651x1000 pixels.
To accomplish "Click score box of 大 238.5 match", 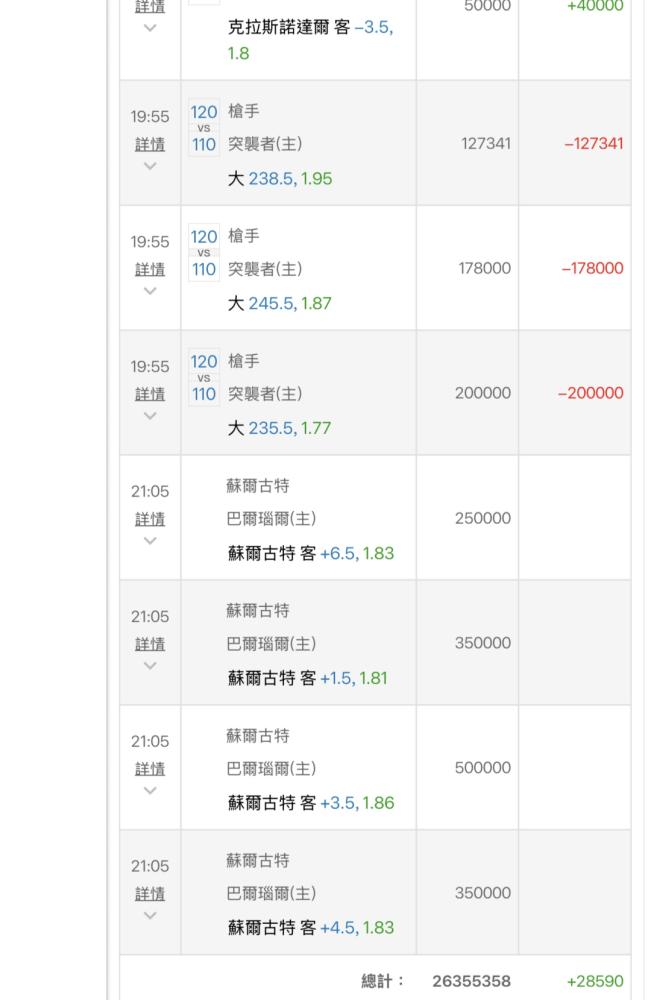I will click(204, 128).
